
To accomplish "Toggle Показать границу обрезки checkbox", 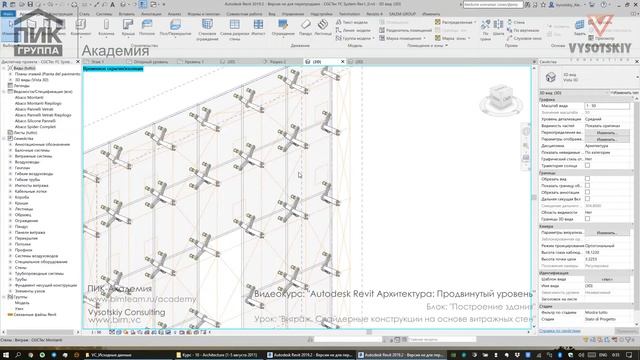I will (587, 185).
